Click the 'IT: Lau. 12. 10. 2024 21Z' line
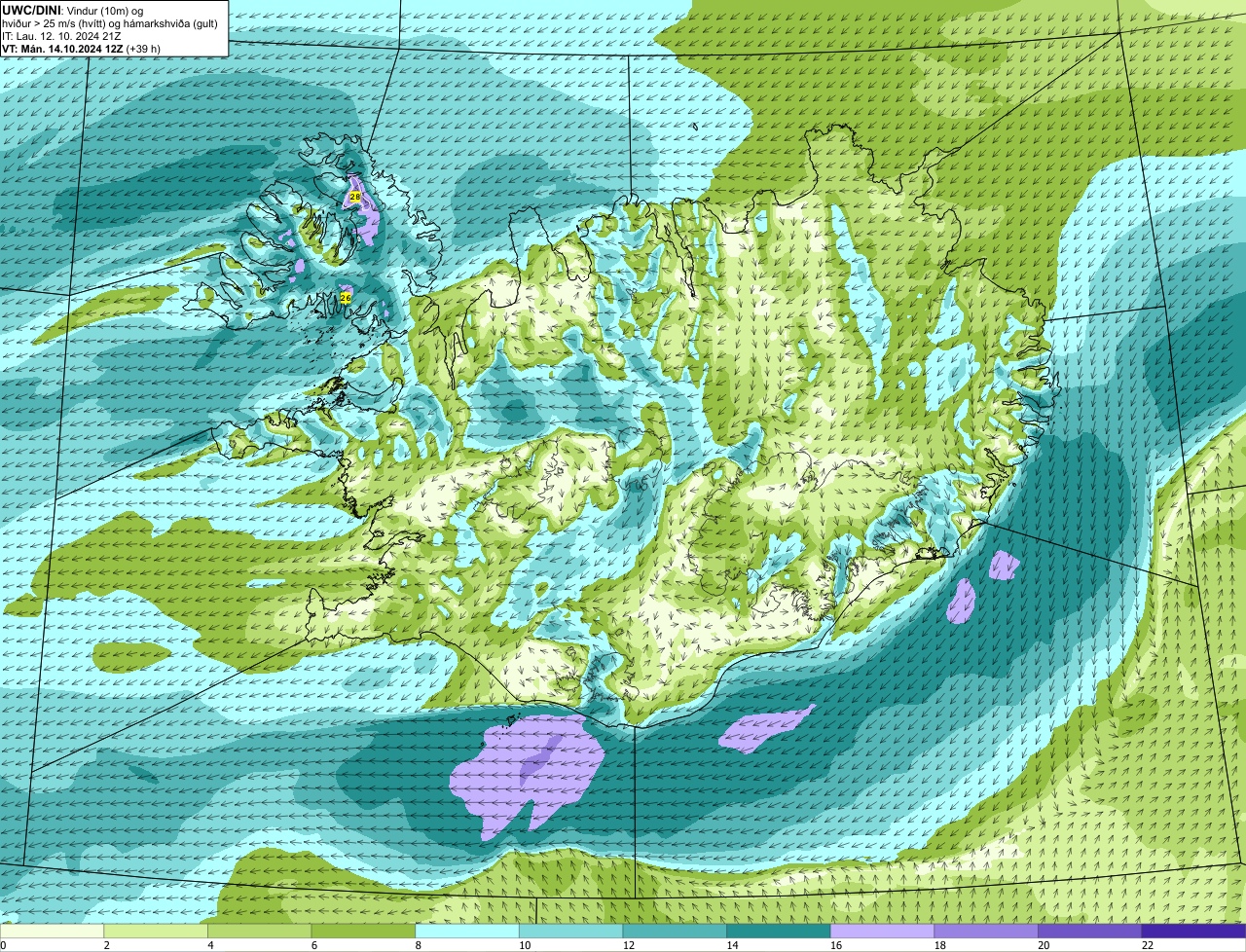The image size is (1246, 952). pyautogui.click(x=61, y=36)
